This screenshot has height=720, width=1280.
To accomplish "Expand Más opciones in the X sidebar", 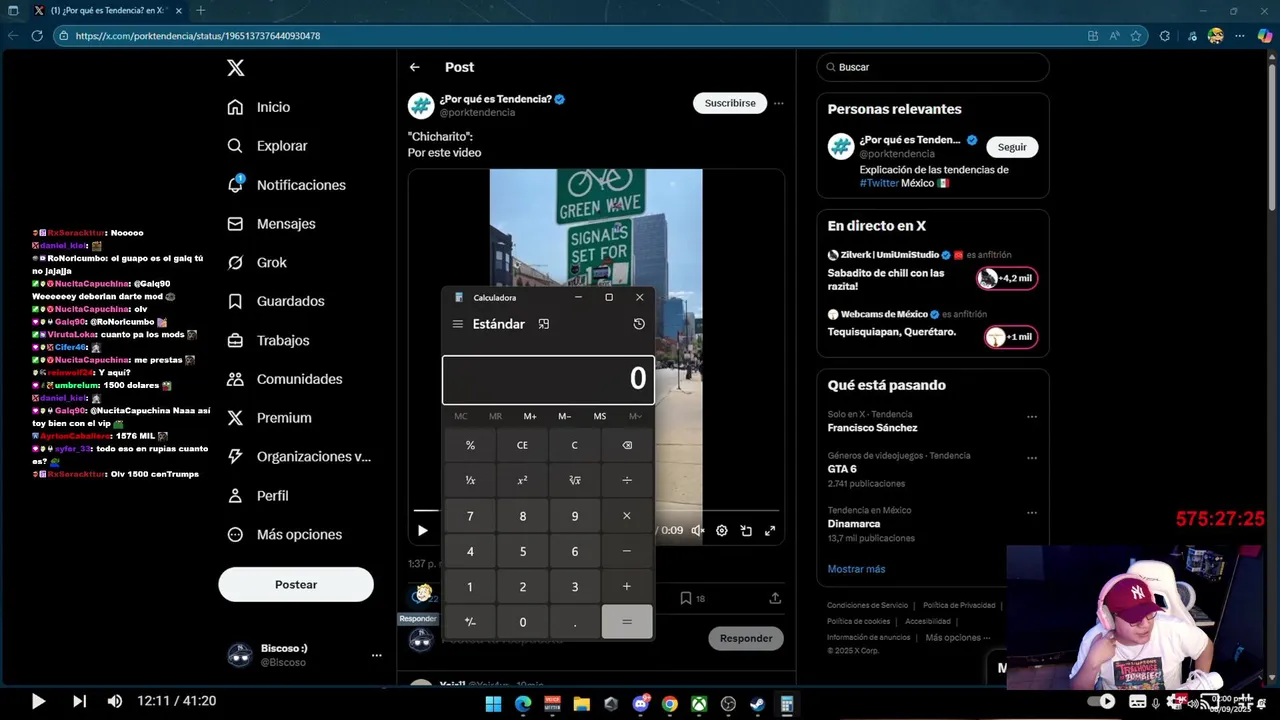I will coord(285,535).
